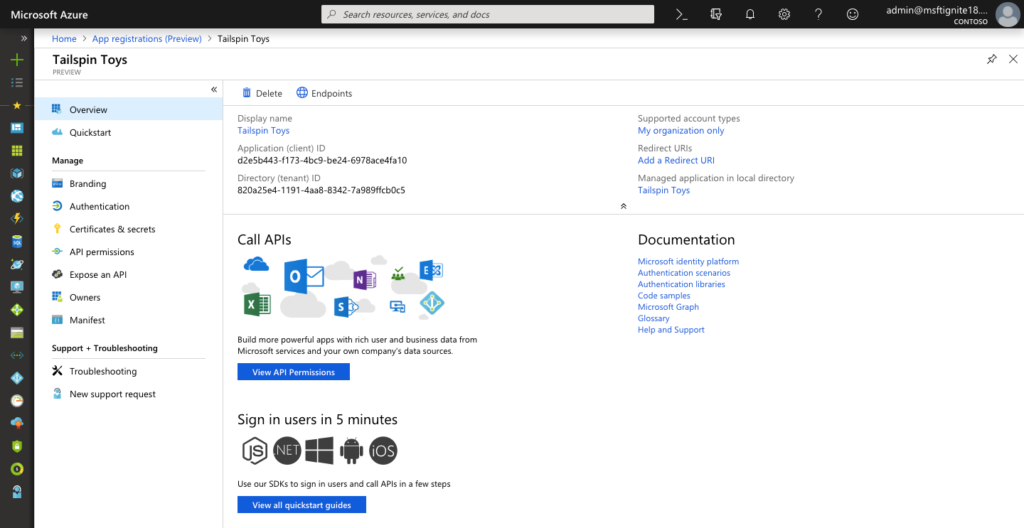Screen dimensions: 1024x528
Task: Click the Delete toolbar button
Action: point(262,93)
